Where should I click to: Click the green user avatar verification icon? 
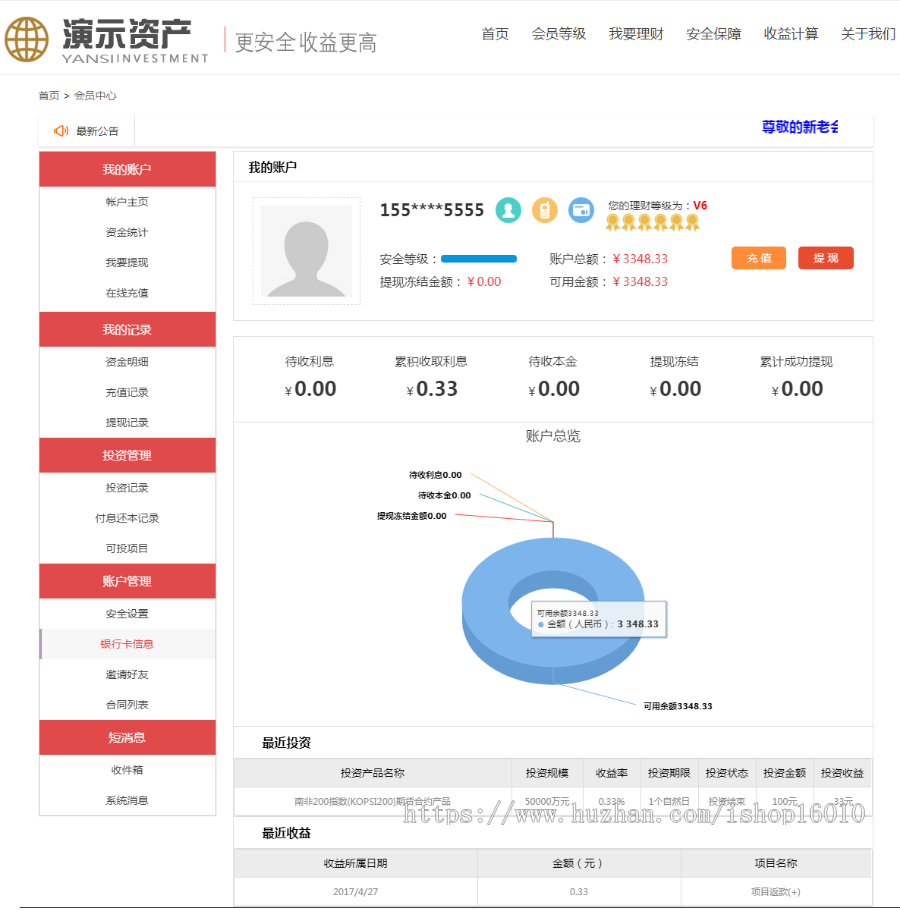(x=508, y=211)
